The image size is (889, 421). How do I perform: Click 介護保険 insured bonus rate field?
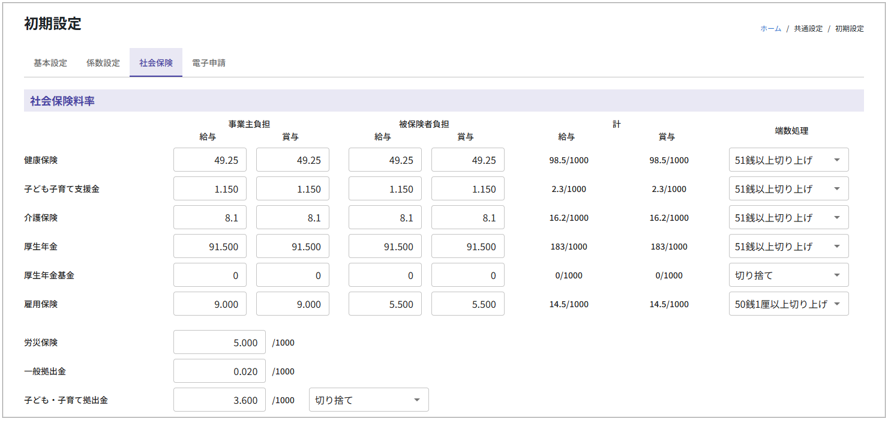click(x=468, y=218)
